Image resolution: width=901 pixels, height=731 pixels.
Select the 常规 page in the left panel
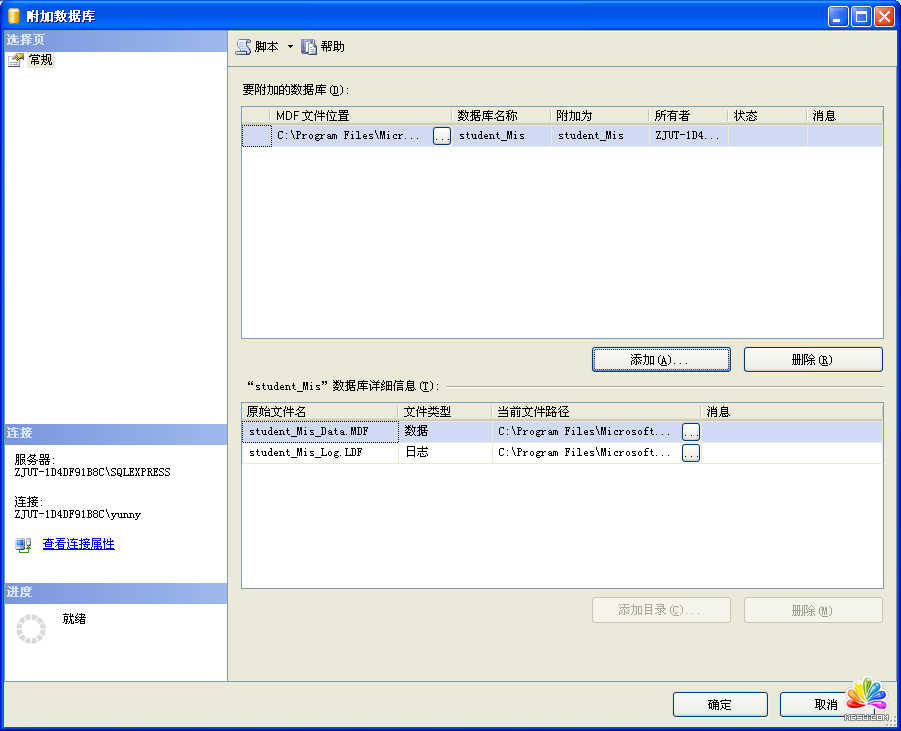(40, 60)
